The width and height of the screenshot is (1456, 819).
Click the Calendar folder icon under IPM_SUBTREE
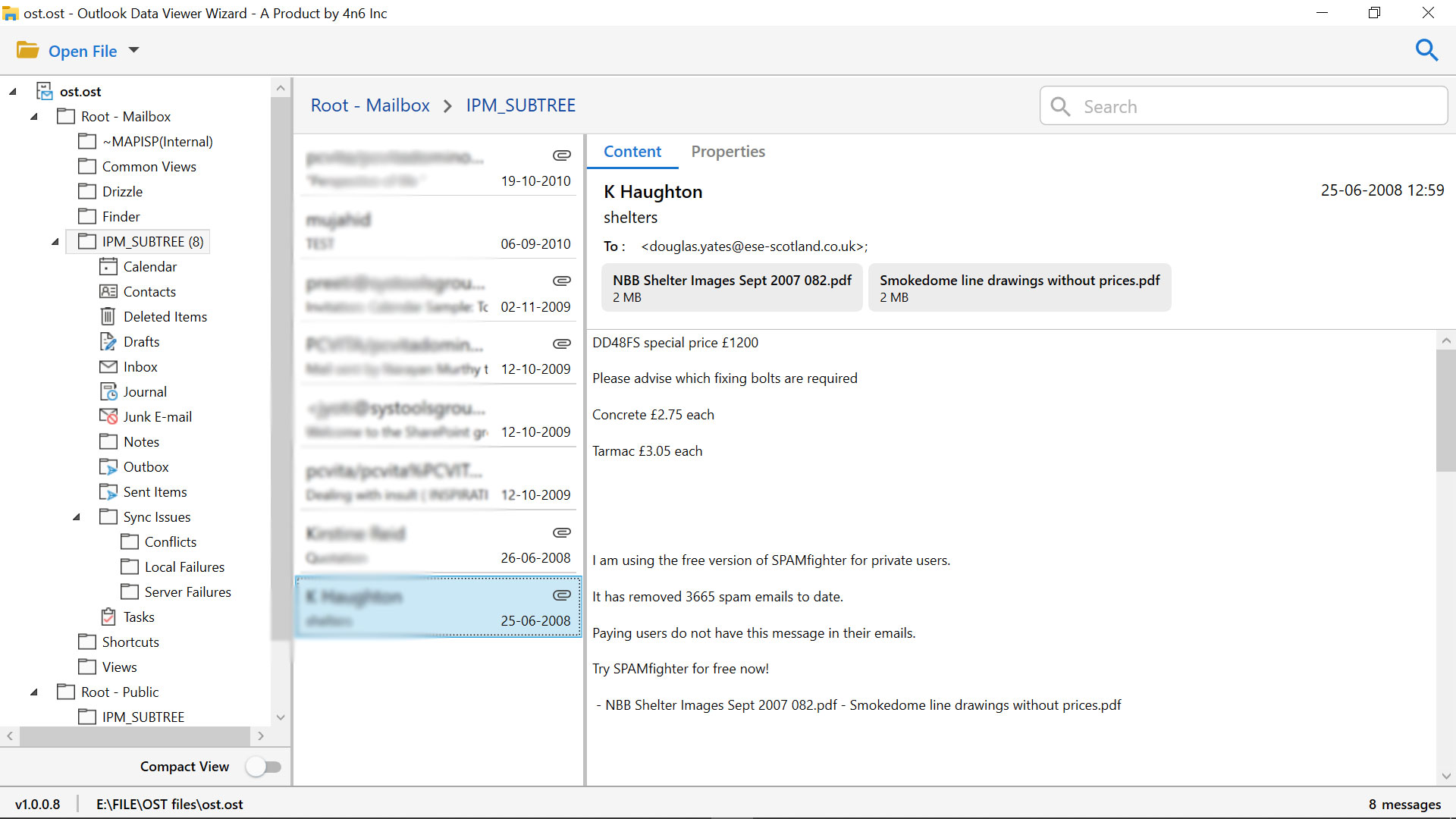108,266
